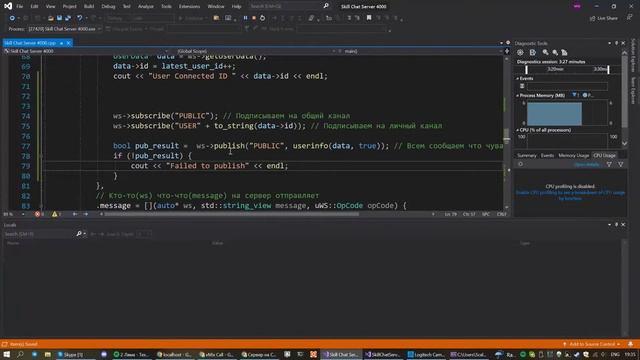Click the Break All pause icon

[245, 18]
